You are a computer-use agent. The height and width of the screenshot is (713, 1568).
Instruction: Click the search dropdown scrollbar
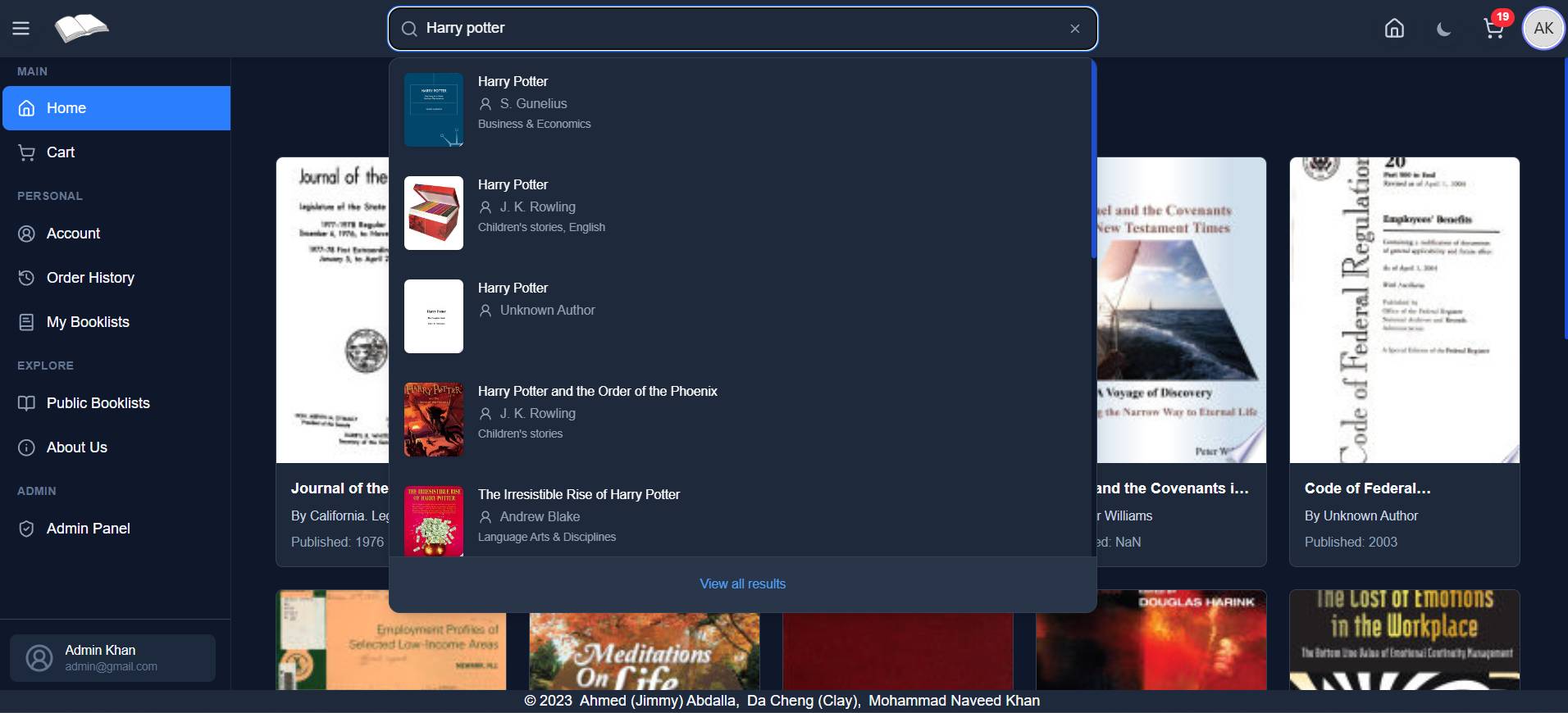(x=1094, y=160)
